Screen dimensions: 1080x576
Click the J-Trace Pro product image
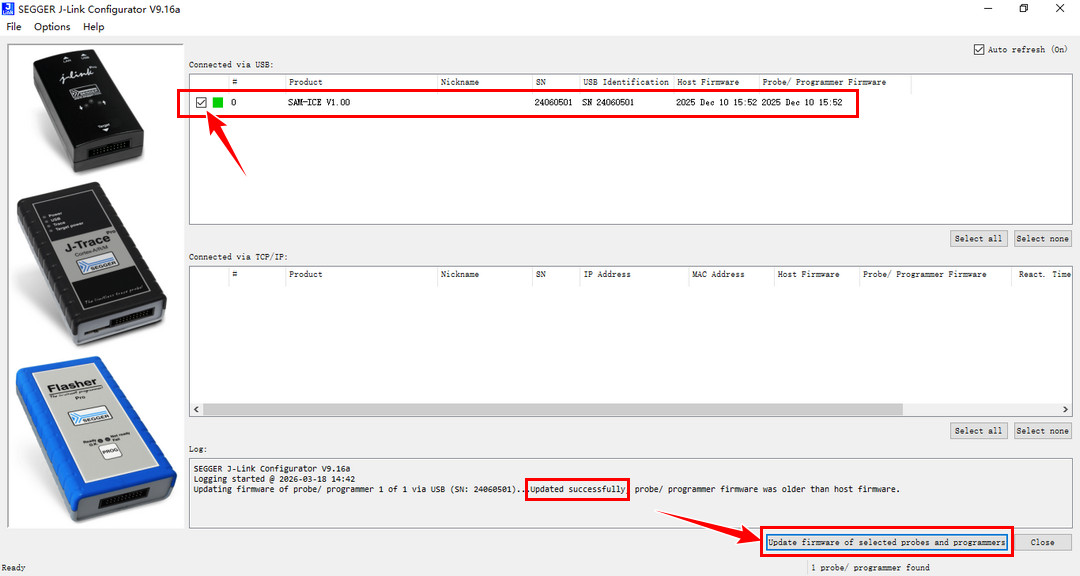point(91,264)
